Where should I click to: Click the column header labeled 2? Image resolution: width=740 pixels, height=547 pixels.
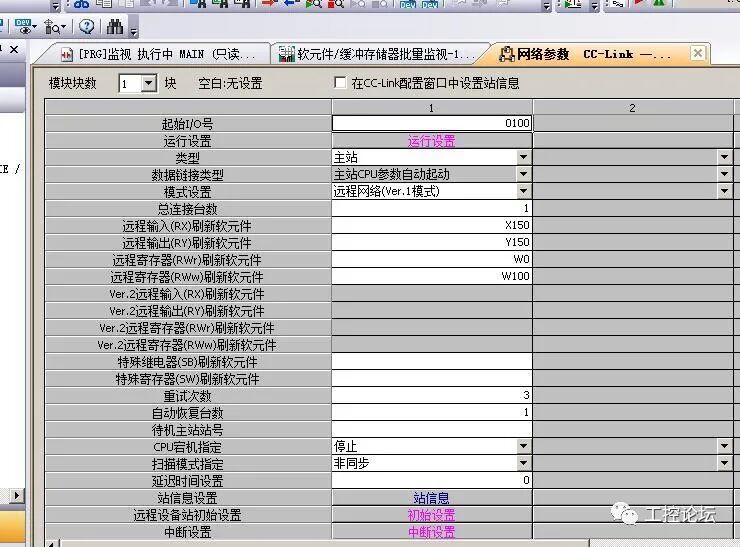633,108
